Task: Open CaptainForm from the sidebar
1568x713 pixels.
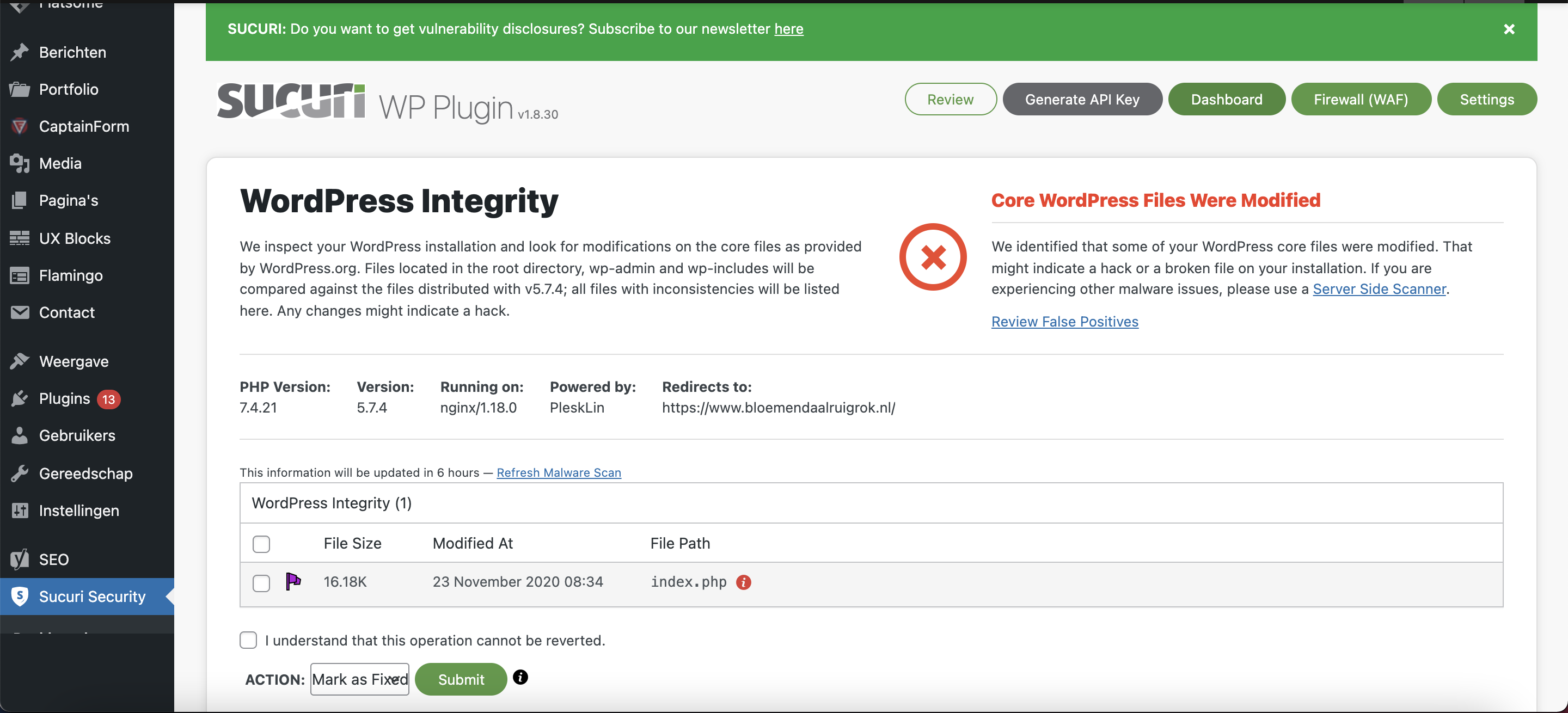Action: (x=84, y=126)
